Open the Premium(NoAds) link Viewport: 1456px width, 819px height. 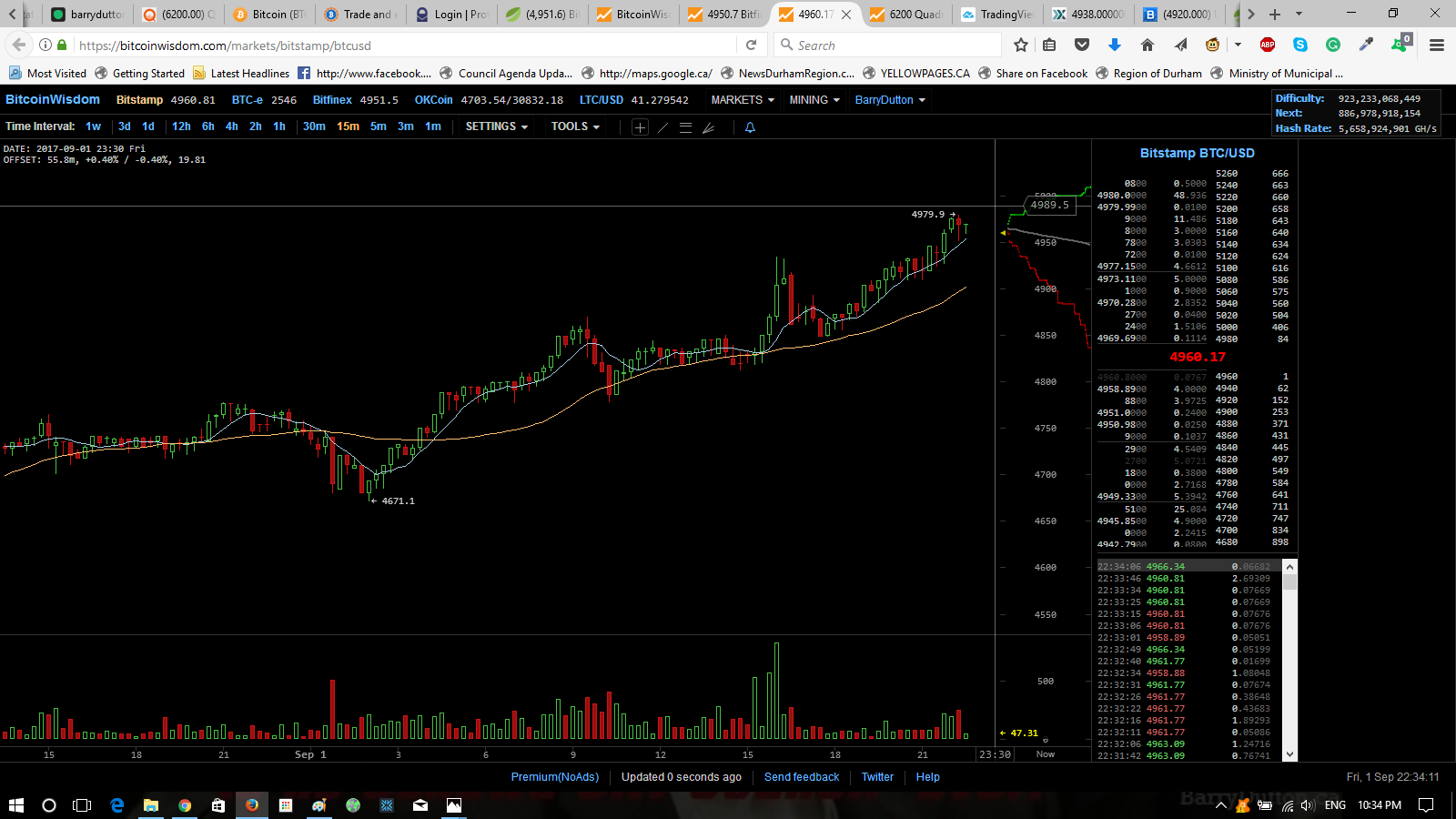555,777
